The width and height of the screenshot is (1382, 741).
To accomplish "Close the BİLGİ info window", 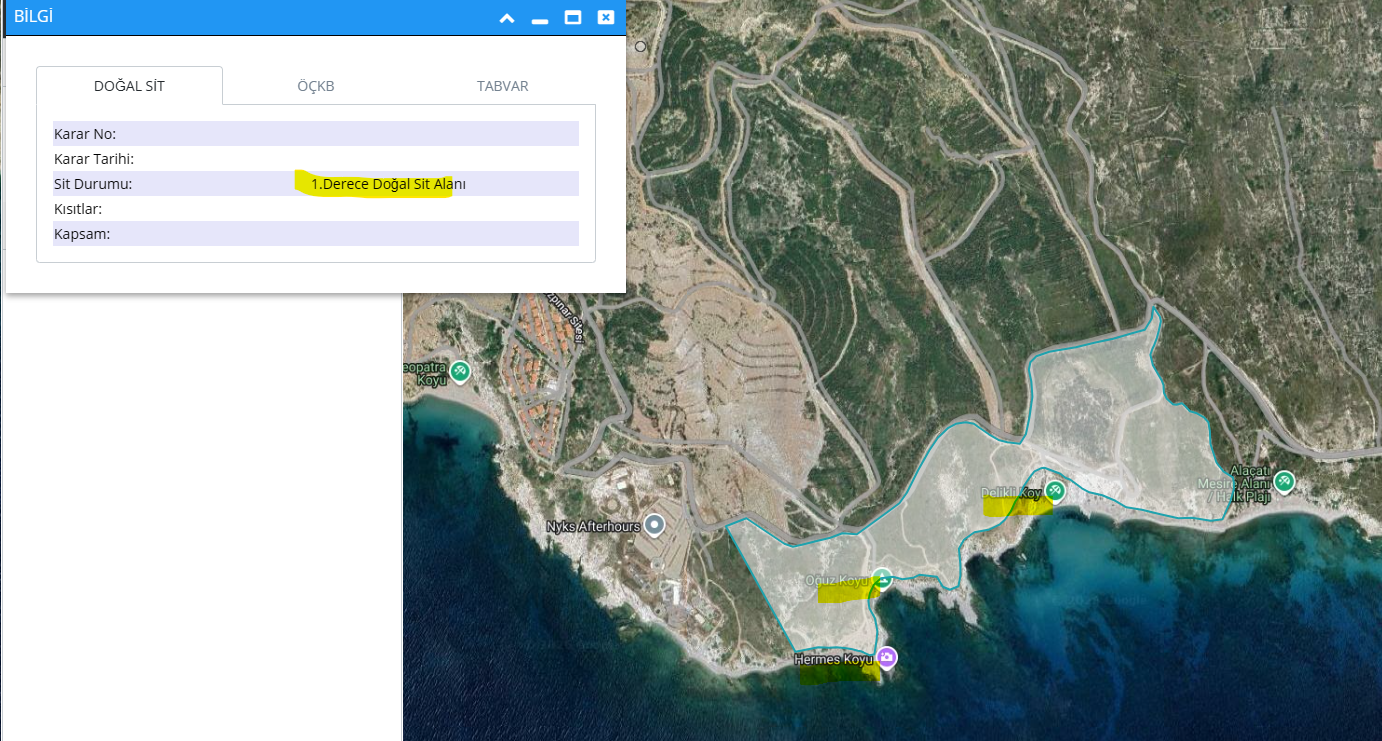I will [x=605, y=18].
